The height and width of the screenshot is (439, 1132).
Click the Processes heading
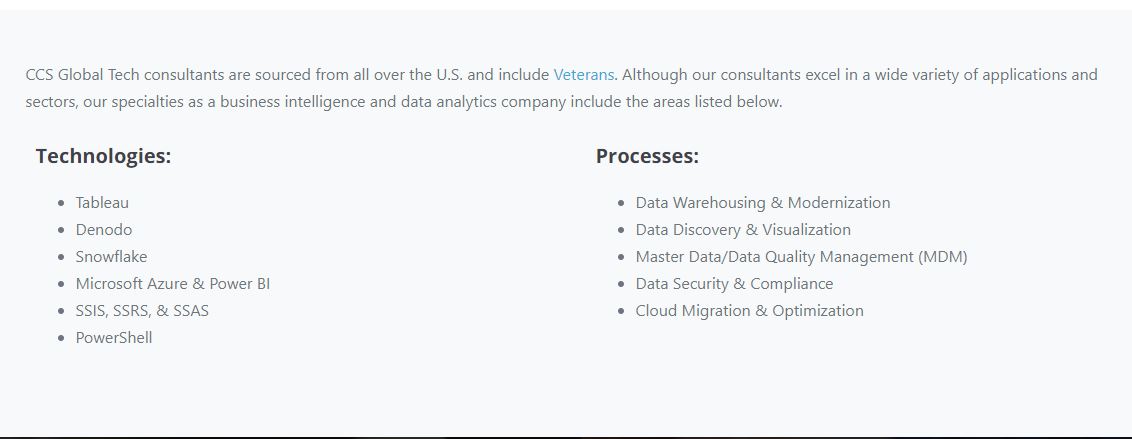point(648,156)
